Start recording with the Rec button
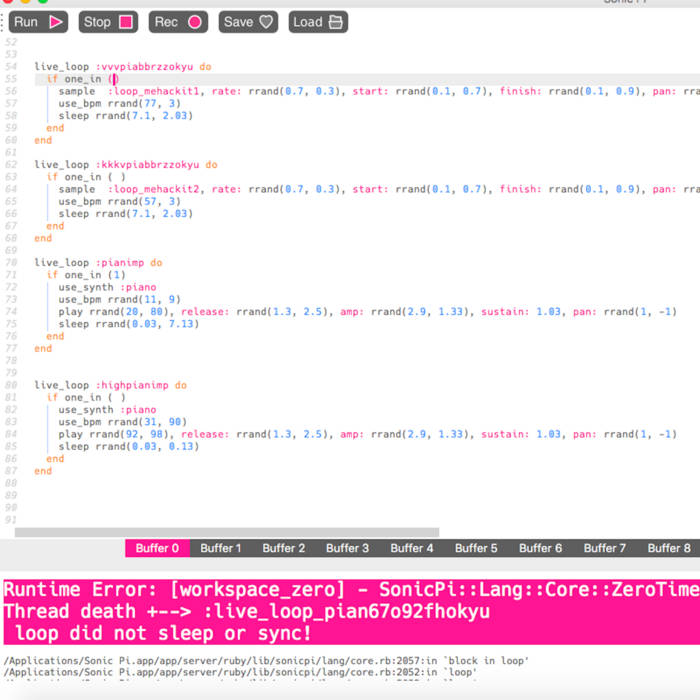700x700 pixels. pos(194,22)
